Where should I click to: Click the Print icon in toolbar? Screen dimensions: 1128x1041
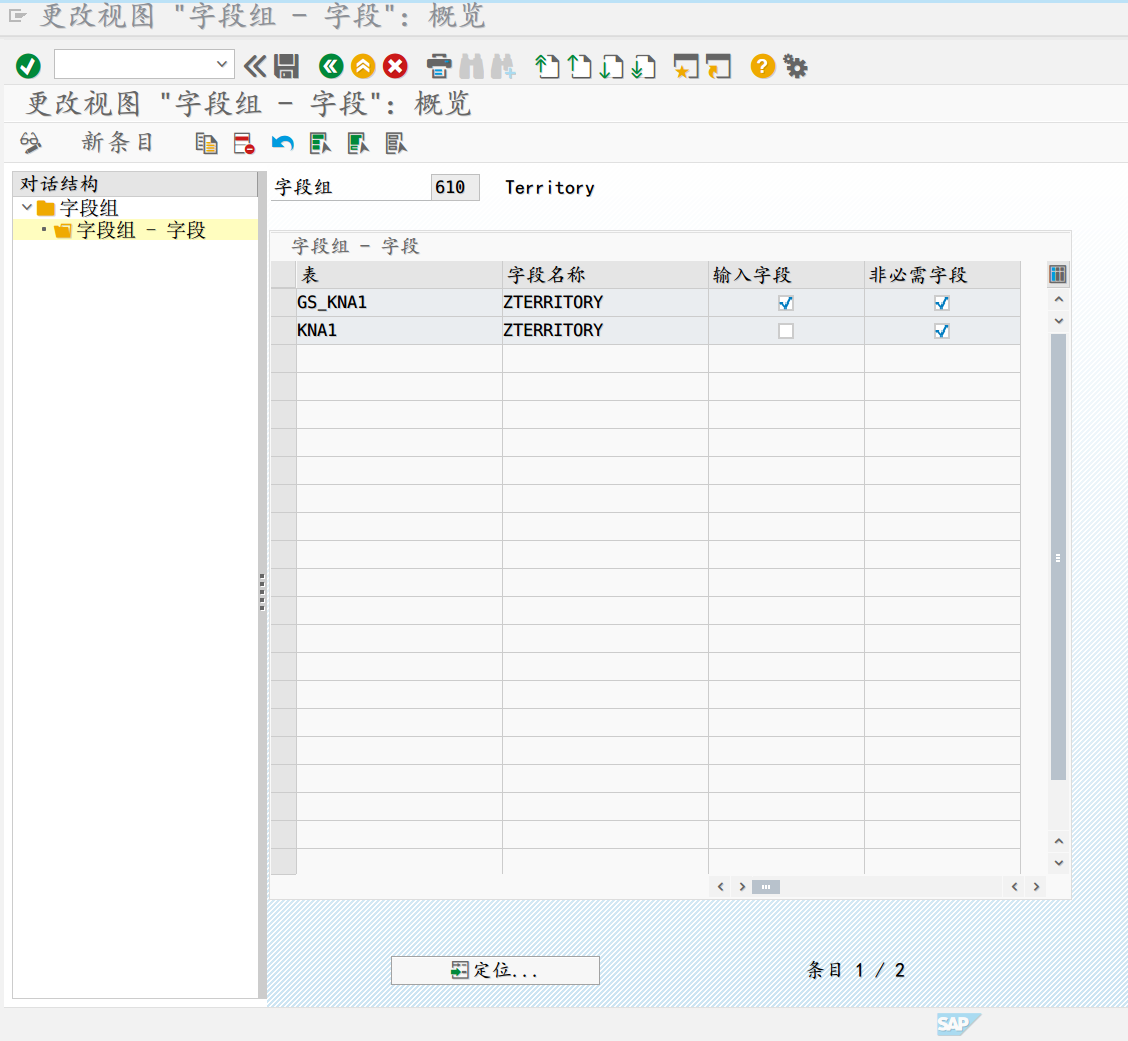(x=439, y=67)
